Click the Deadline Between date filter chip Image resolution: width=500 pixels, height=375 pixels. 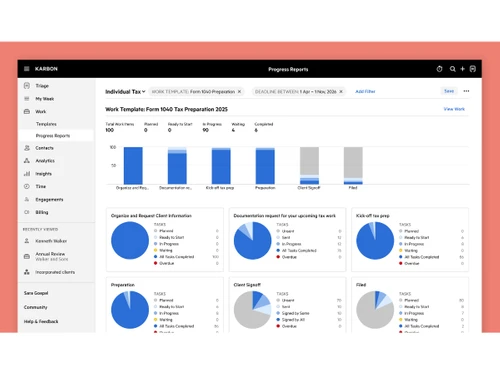click(x=299, y=91)
